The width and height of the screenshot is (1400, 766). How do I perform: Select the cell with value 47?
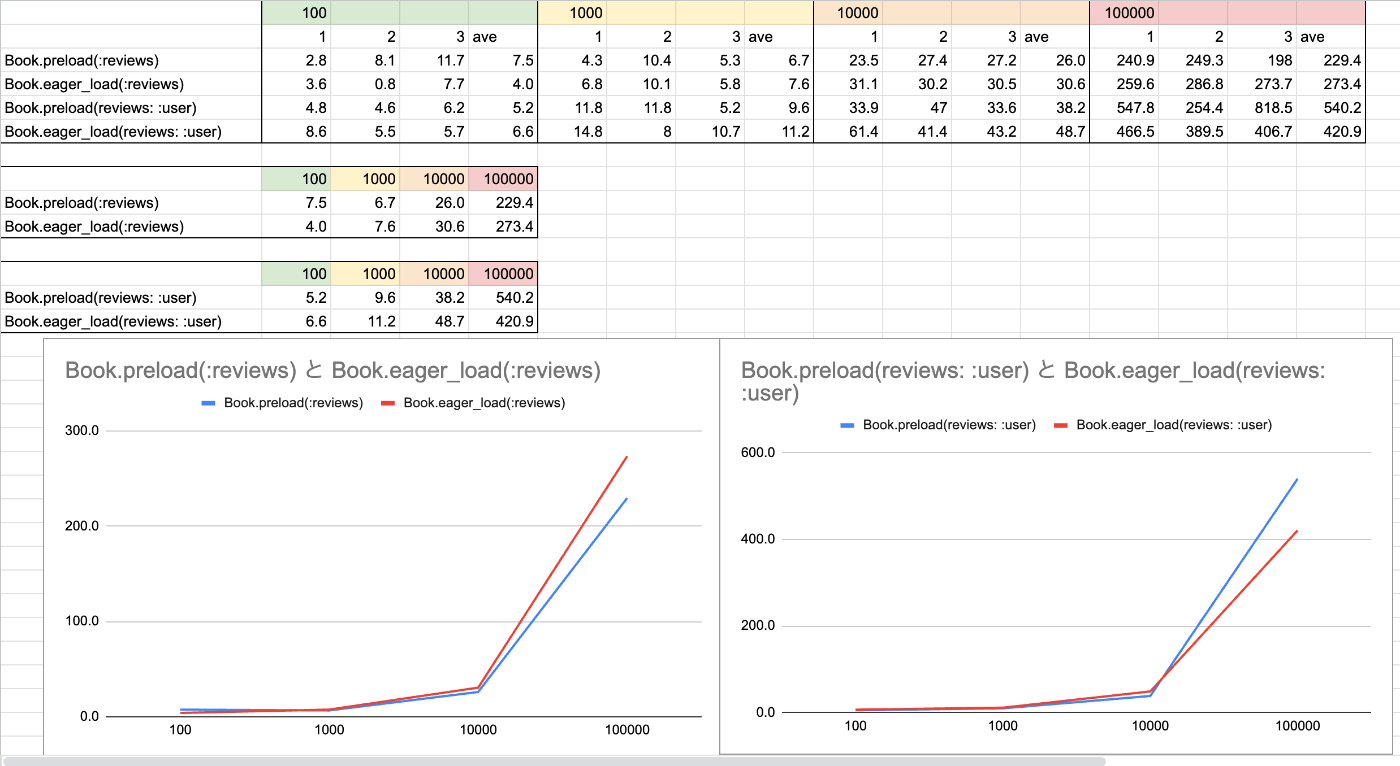[916, 108]
